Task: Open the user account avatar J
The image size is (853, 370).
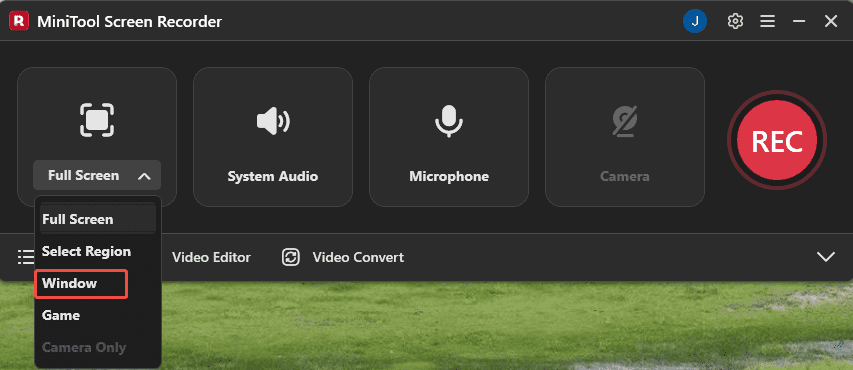Action: [x=695, y=22]
